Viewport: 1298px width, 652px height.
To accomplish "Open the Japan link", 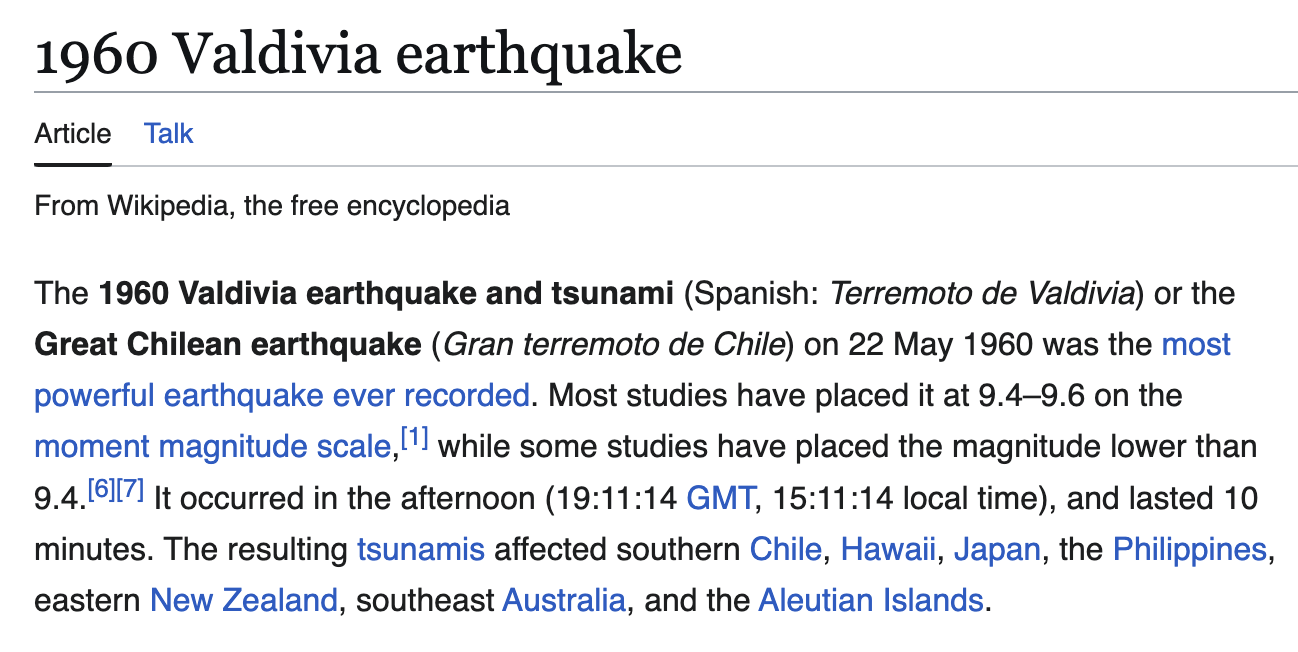I will point(997,550).
